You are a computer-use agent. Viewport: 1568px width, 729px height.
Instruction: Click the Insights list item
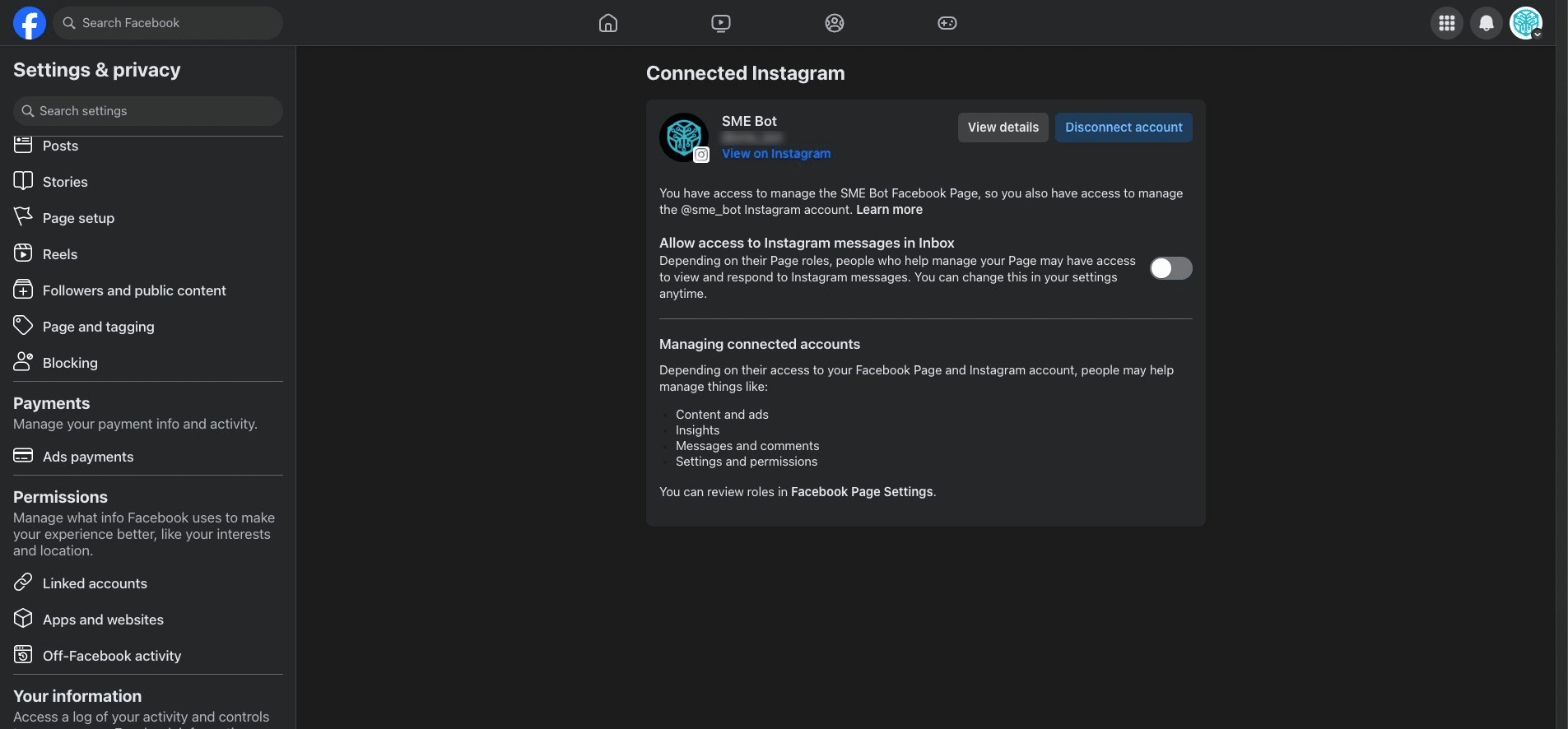click(697, 430)
